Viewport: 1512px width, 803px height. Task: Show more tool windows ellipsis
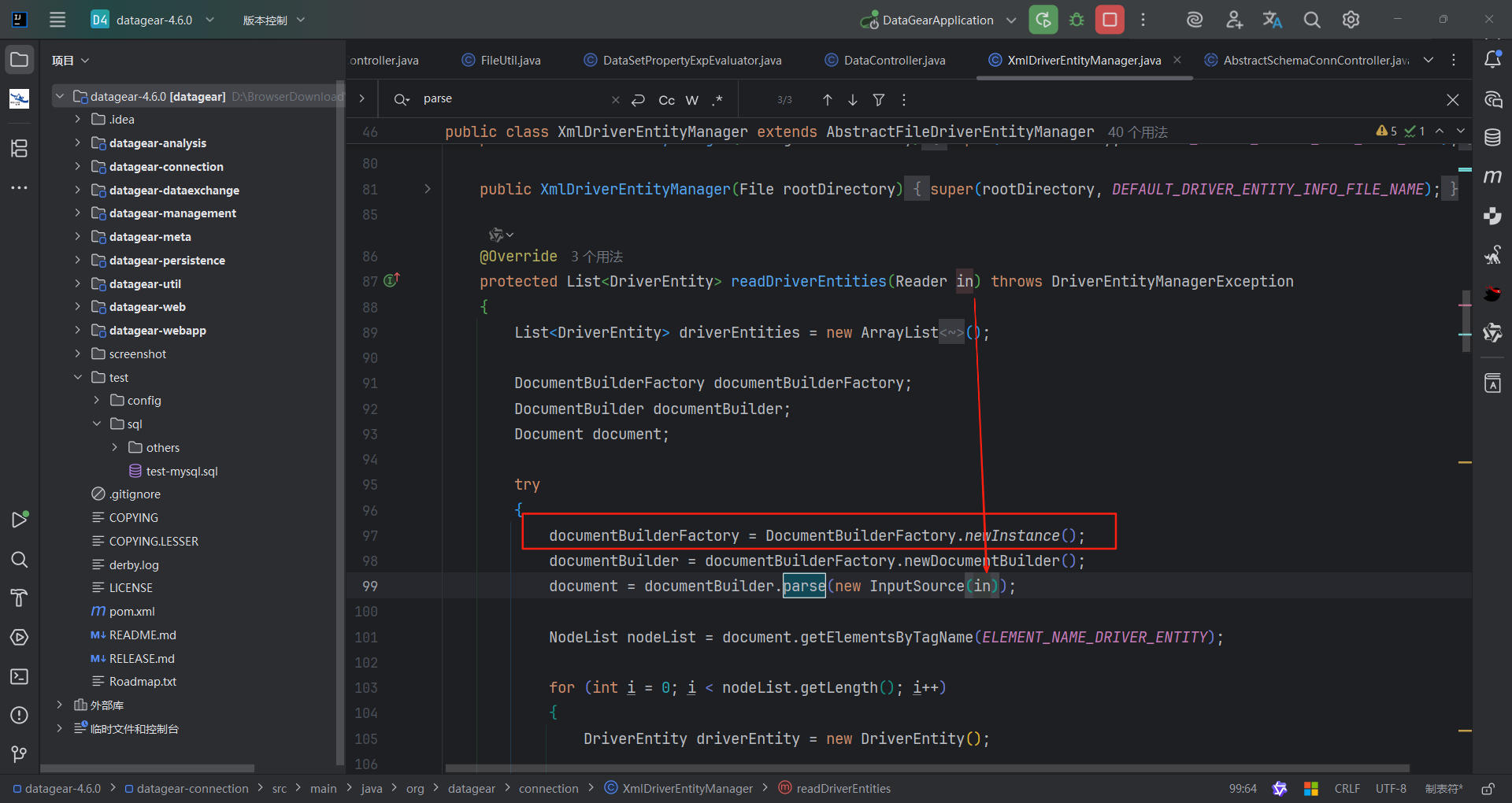coord(20,187)
